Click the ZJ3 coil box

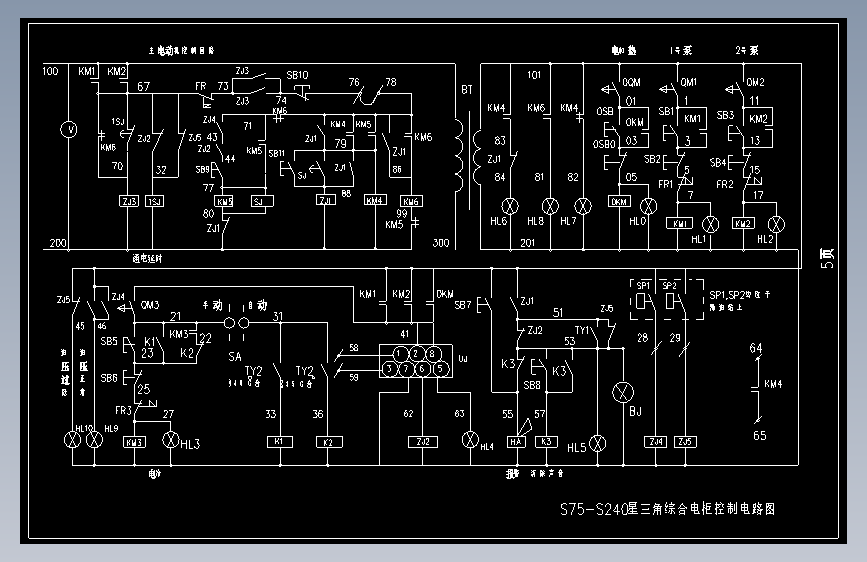[129, 201]
